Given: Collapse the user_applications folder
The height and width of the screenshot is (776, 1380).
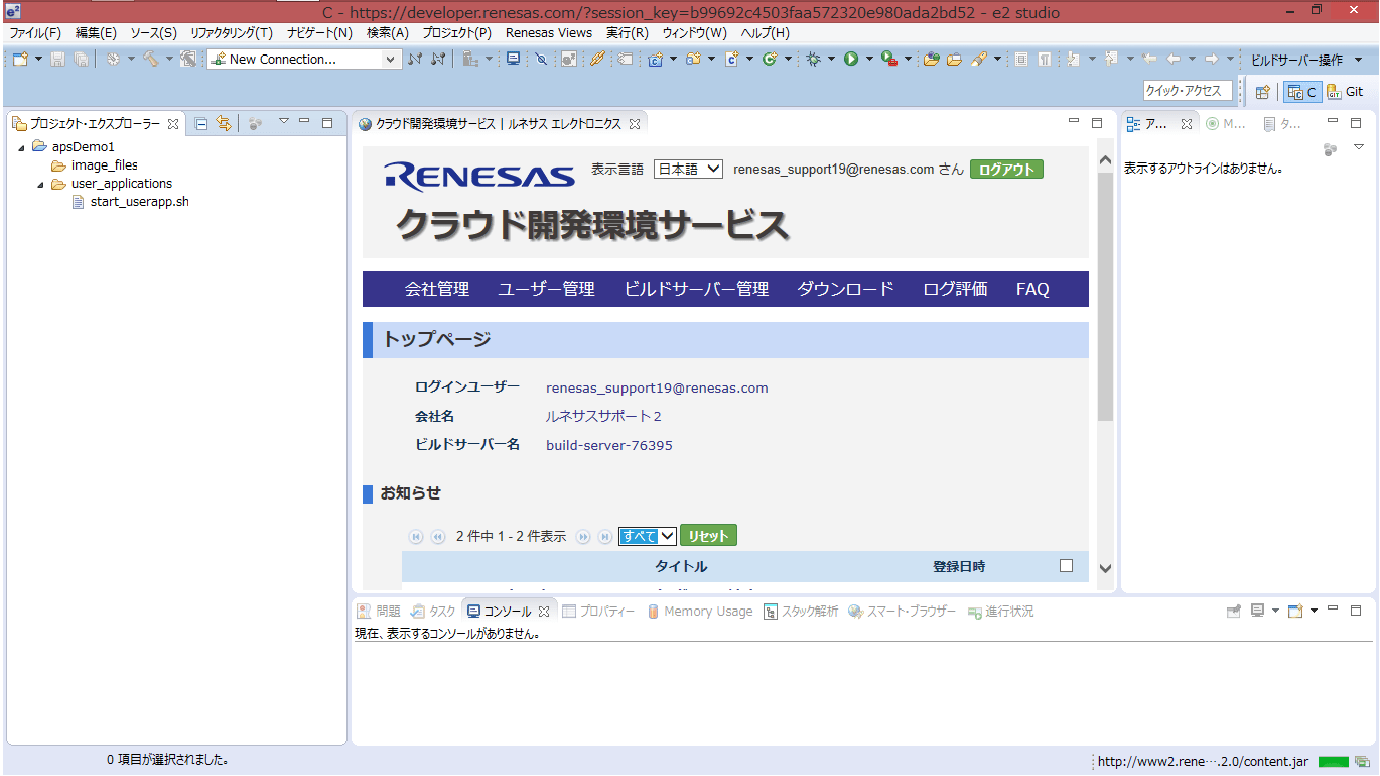Looking at the screenshot, I should [40, 184].
